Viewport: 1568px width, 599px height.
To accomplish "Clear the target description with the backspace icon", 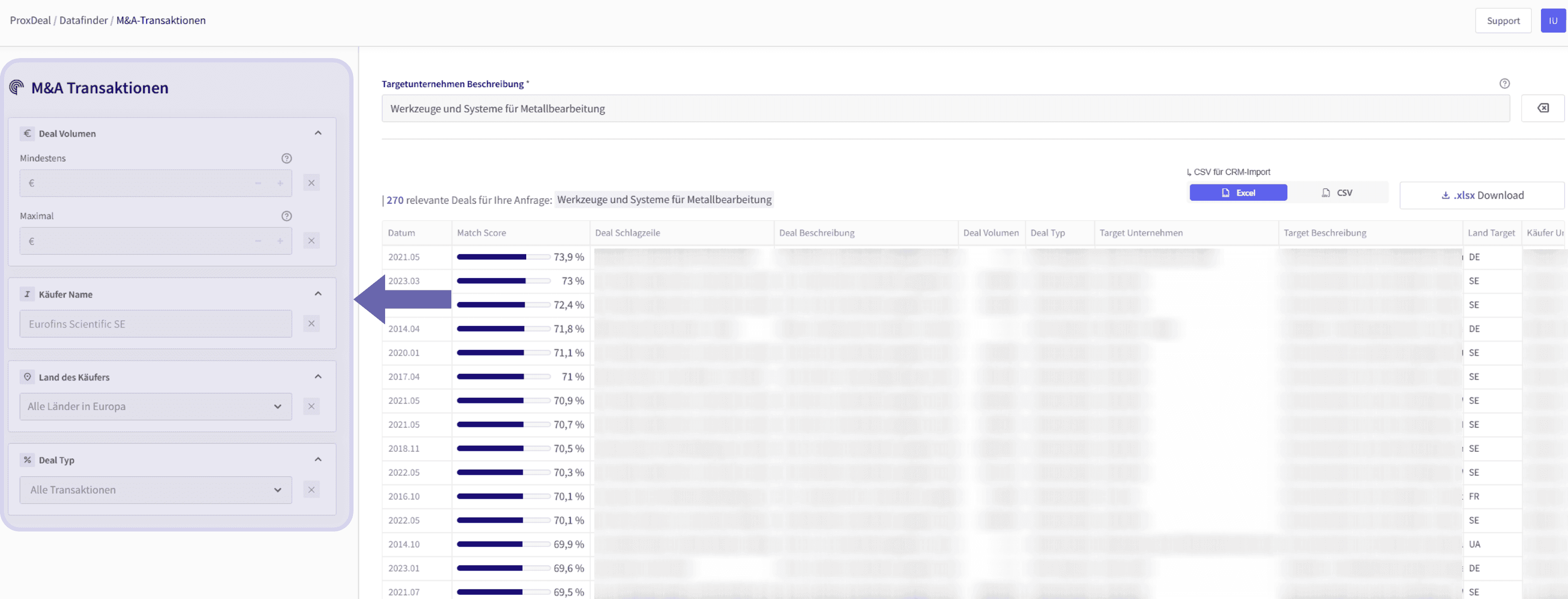I will [x=1543, y=108].
